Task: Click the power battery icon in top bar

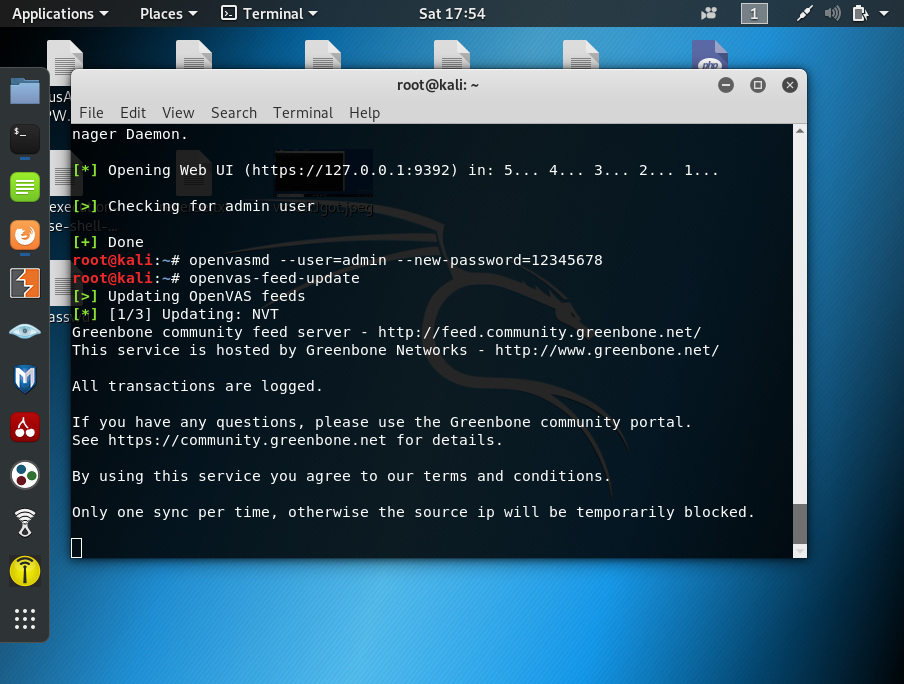Action: (860, 13)
